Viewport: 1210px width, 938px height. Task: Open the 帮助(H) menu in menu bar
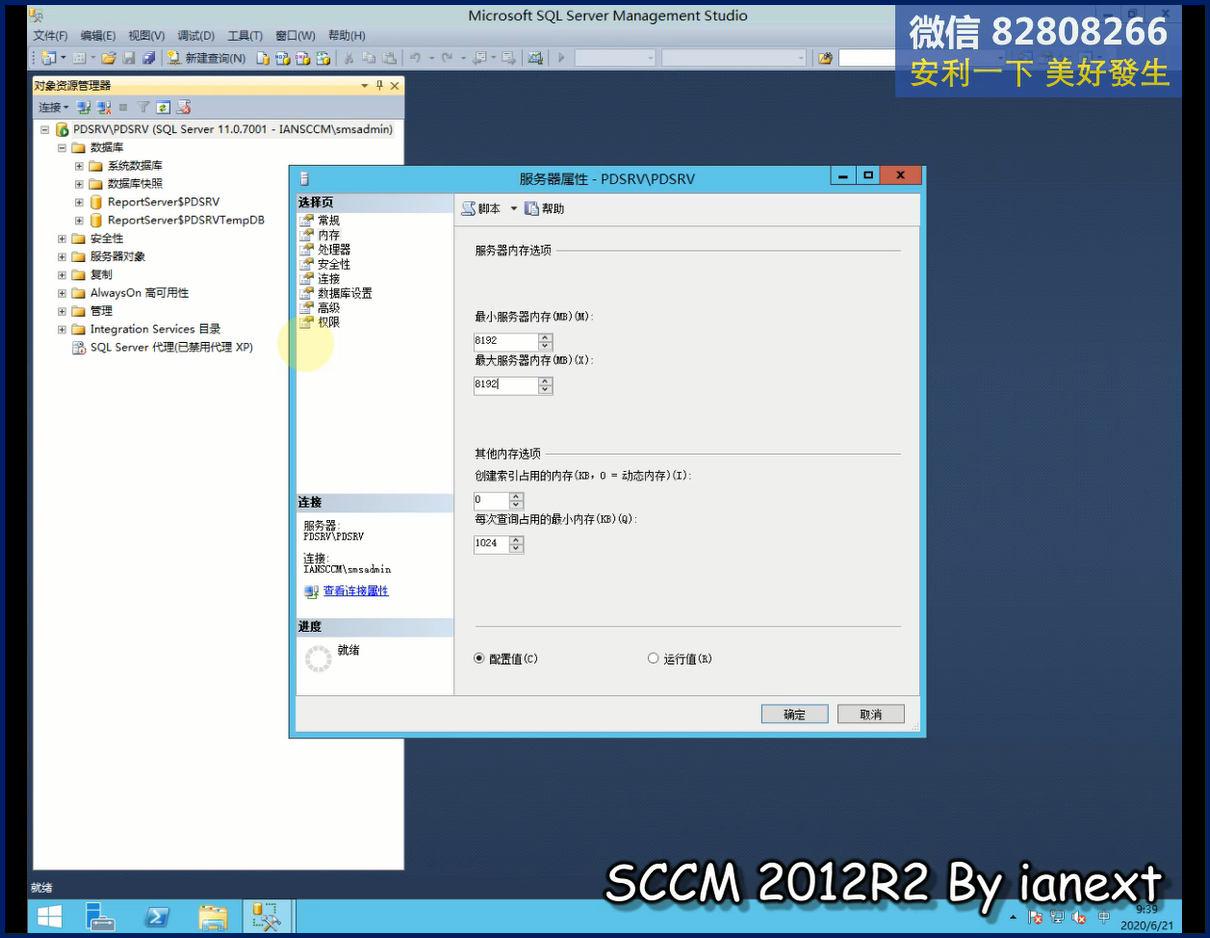[347, 36]
